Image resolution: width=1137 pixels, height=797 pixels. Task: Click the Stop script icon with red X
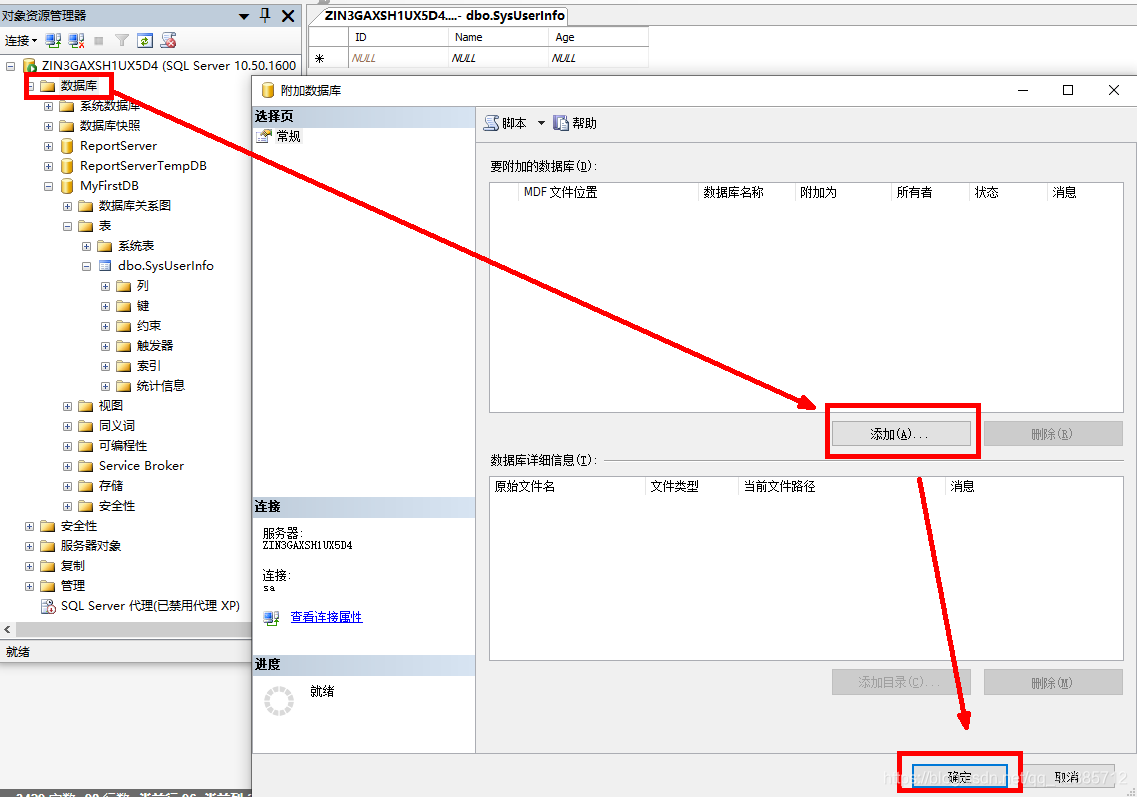[167, 41]
